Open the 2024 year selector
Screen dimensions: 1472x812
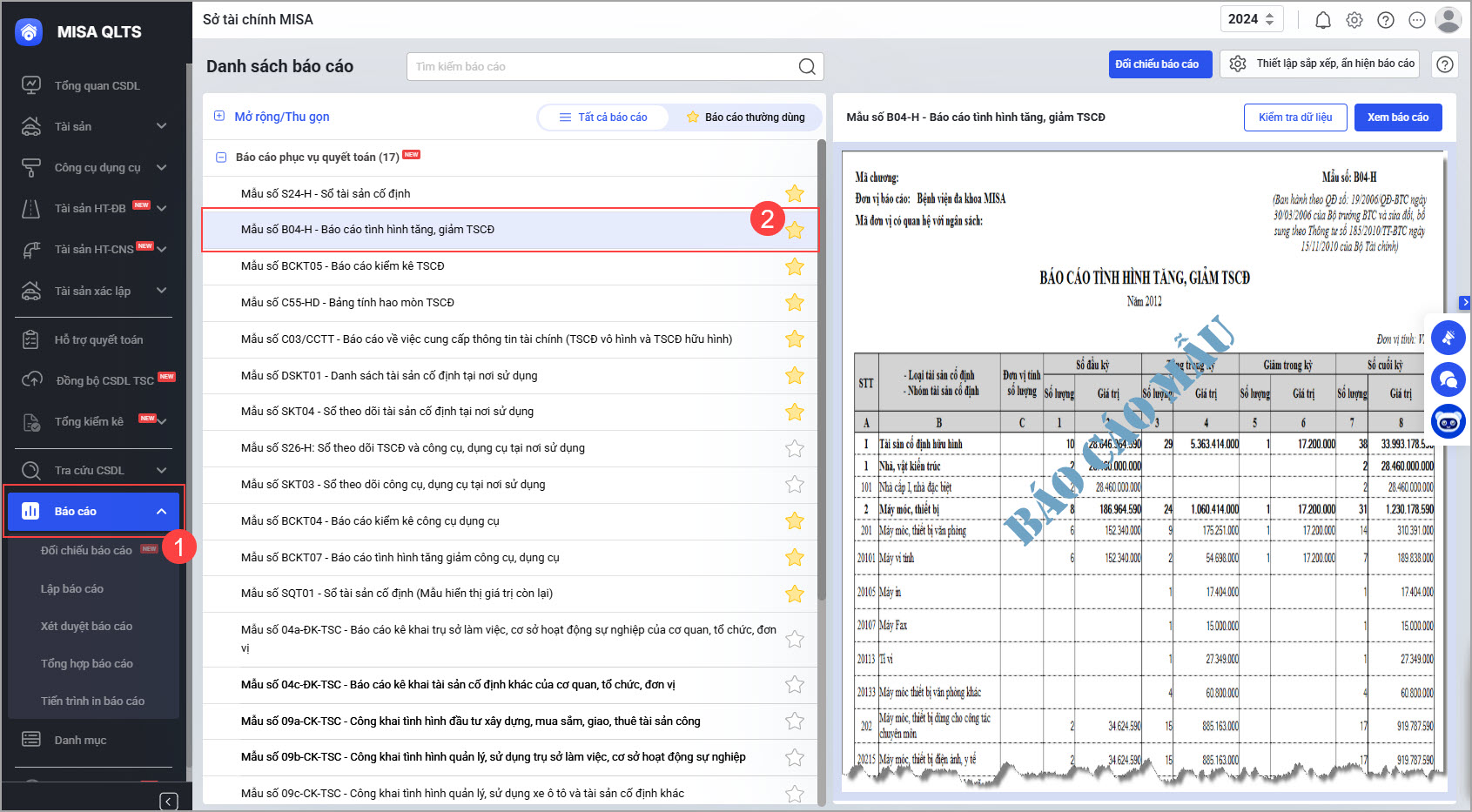pos(1251,19)
